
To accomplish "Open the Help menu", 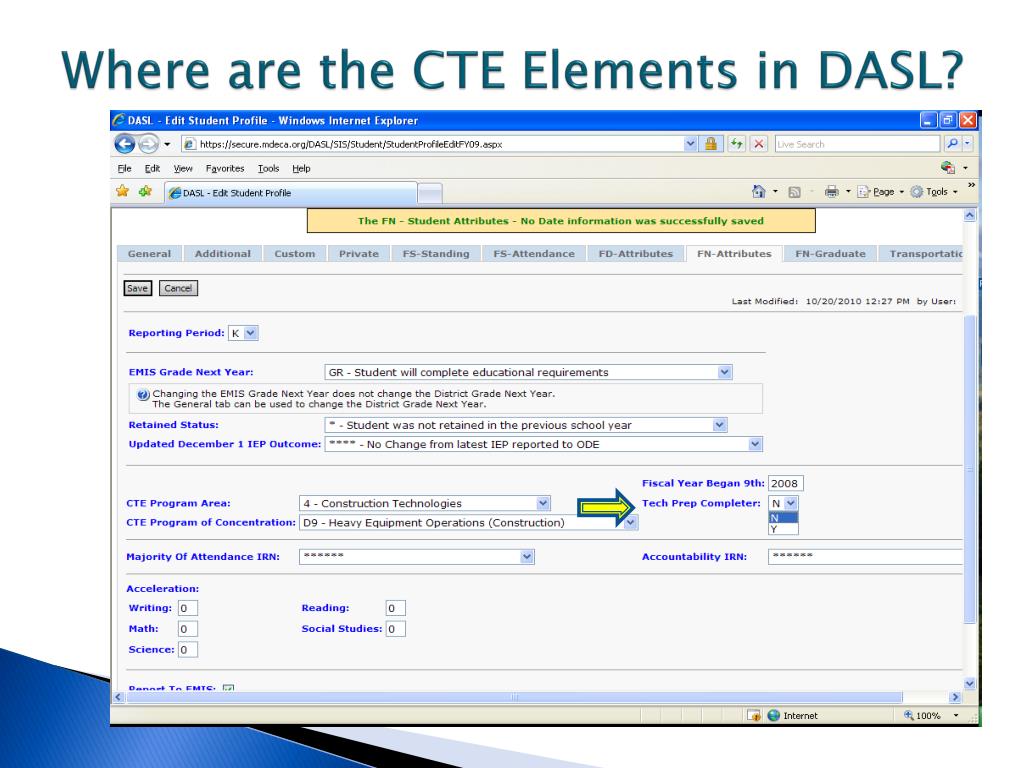I will pos(301,168).
